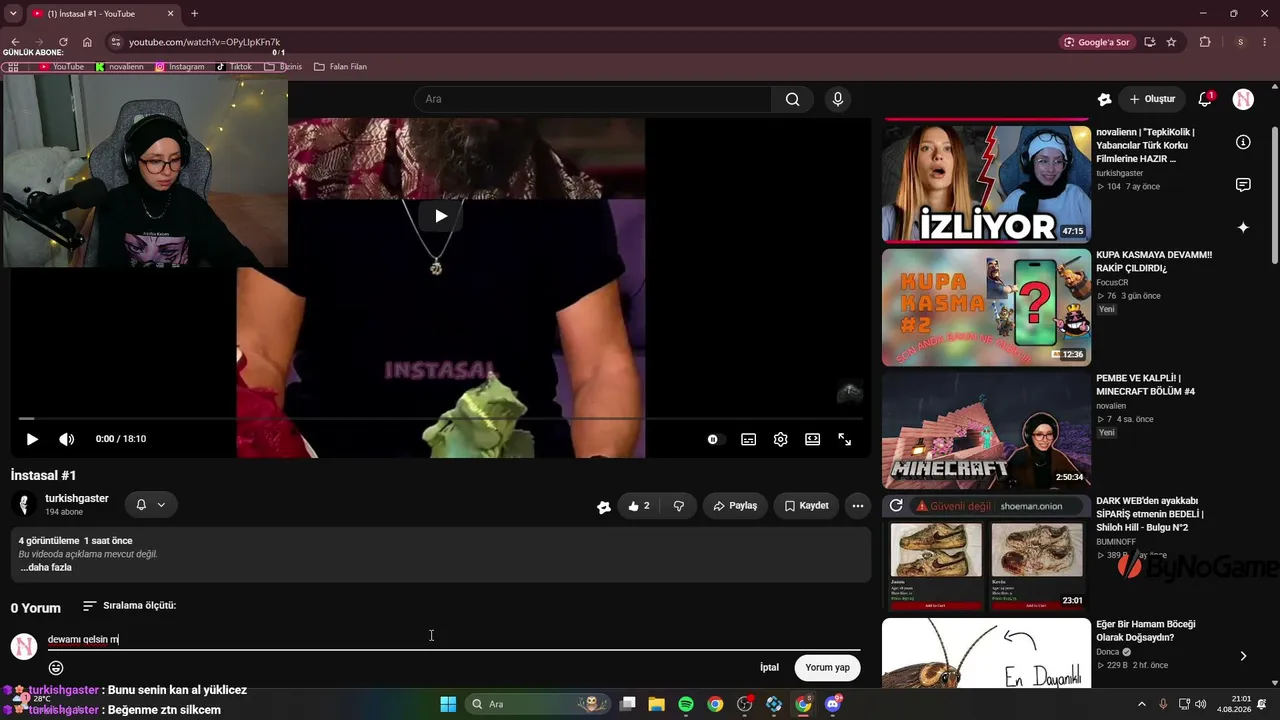1280x720 pixels.
Task: Select the İnstasal #1 - YouTube tab
Action: (x=102, y=14)
